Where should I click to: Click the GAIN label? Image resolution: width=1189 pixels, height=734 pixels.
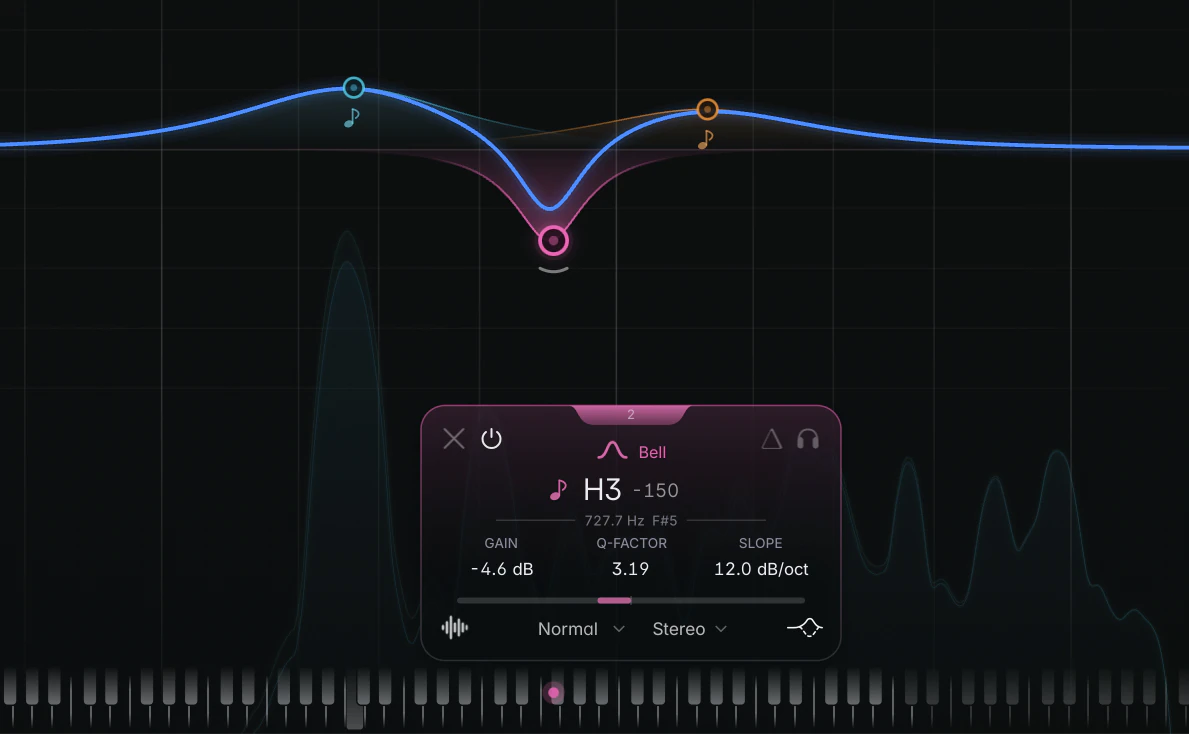coord(501,544)
